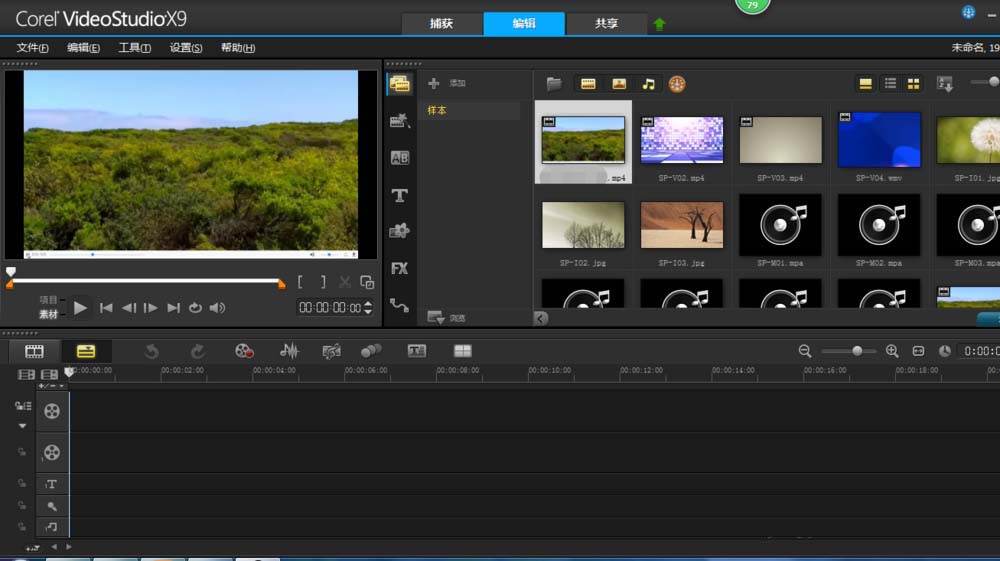Click the timeline zoom slider handle

[857, 351]
